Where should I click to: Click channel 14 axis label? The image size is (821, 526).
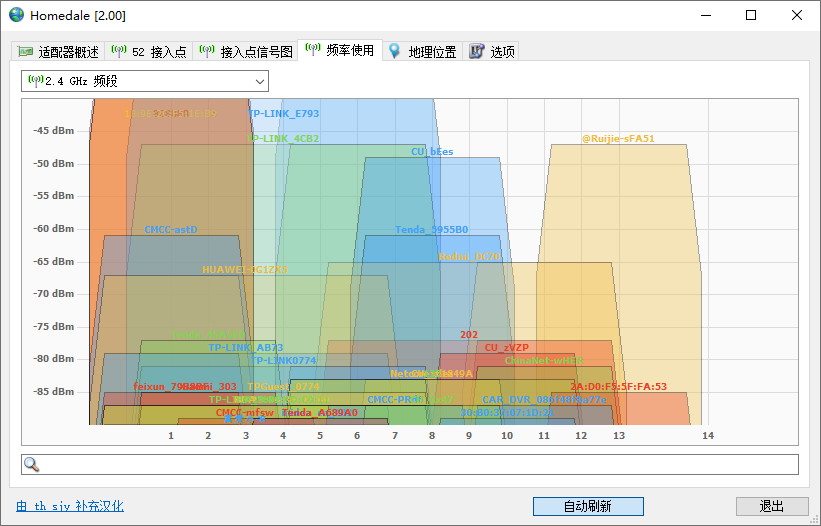coord(708,435)
